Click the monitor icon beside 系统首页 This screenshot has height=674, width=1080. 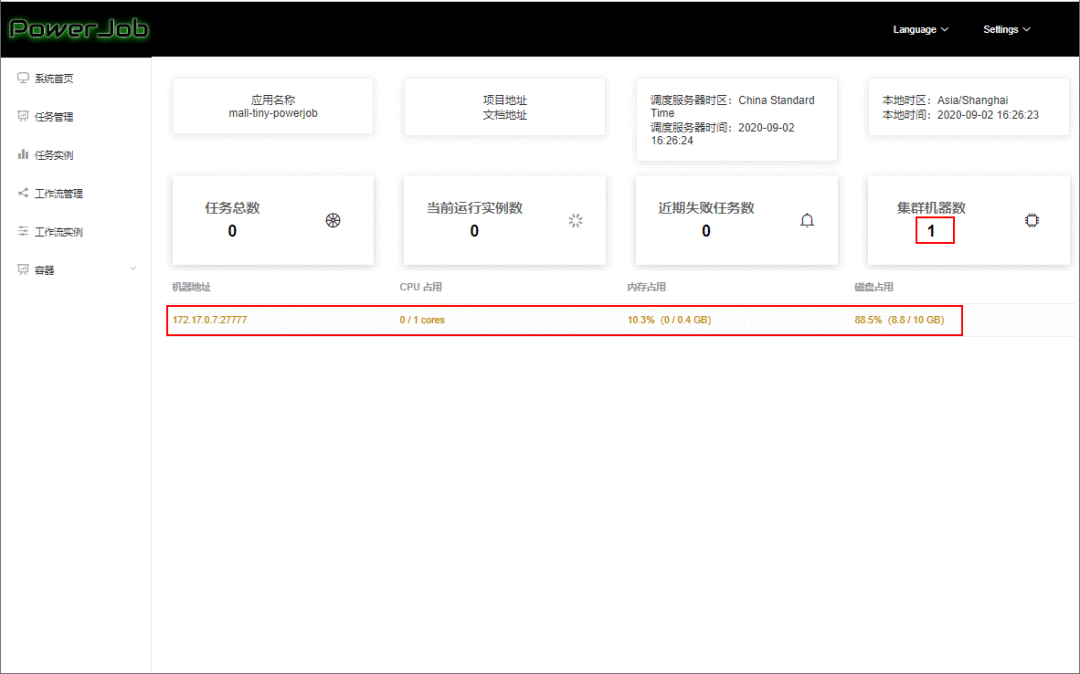point(23,78)
